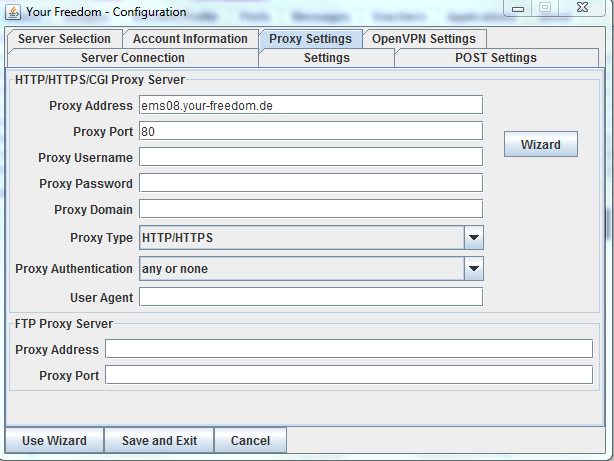Click into the Proxy Domain field
This screenshot has width=614, height=461.
[311, 209]
